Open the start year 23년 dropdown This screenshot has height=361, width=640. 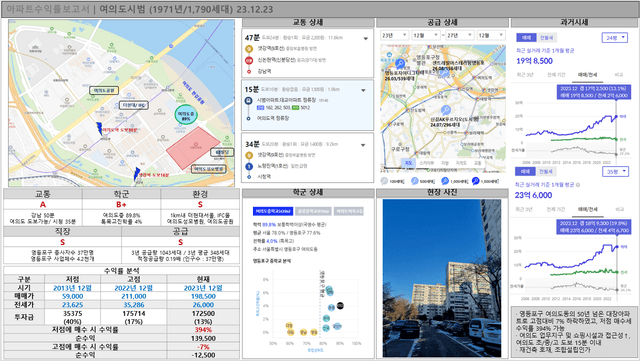(x=395, y=36)
